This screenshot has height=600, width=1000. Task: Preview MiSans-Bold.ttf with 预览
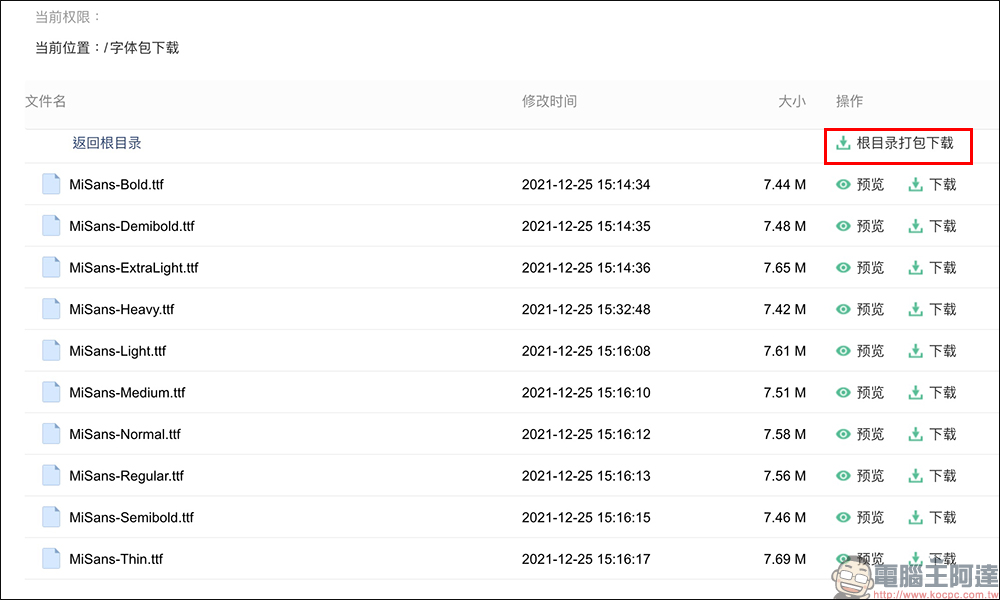pos(860,184)
